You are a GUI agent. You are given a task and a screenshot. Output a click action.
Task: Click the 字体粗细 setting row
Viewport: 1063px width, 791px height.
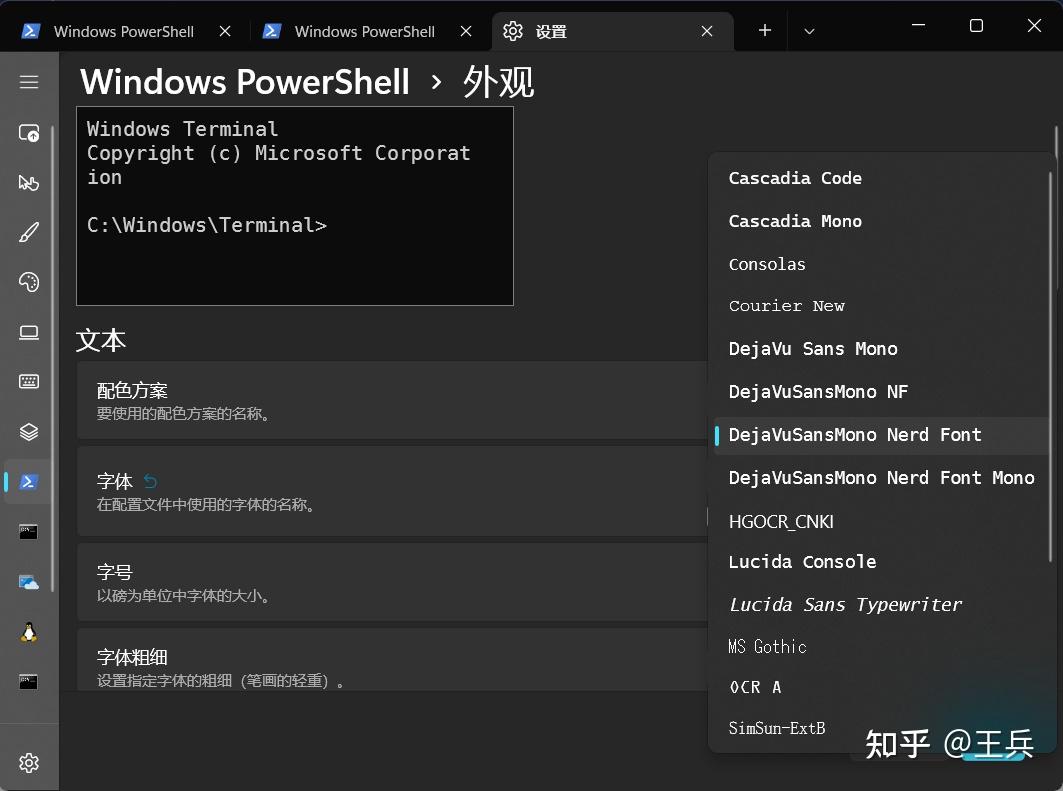[x=393, y=660]
